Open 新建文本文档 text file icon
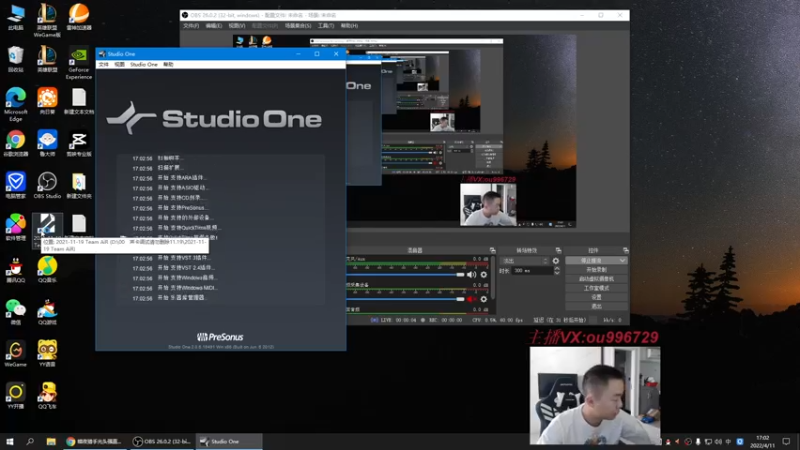Image resolution: width=800 pixels, height=450 pixels. click(x=79, y=101)
